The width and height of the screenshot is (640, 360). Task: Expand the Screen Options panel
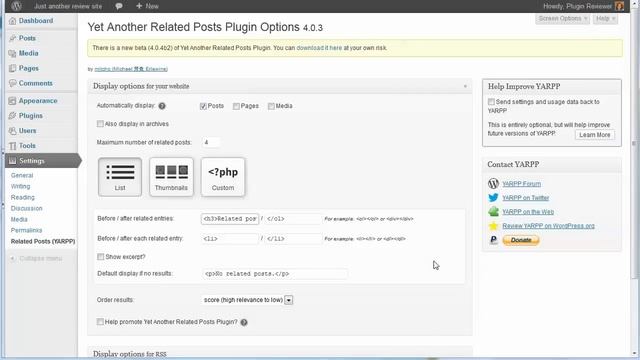[x=562, y=19]
